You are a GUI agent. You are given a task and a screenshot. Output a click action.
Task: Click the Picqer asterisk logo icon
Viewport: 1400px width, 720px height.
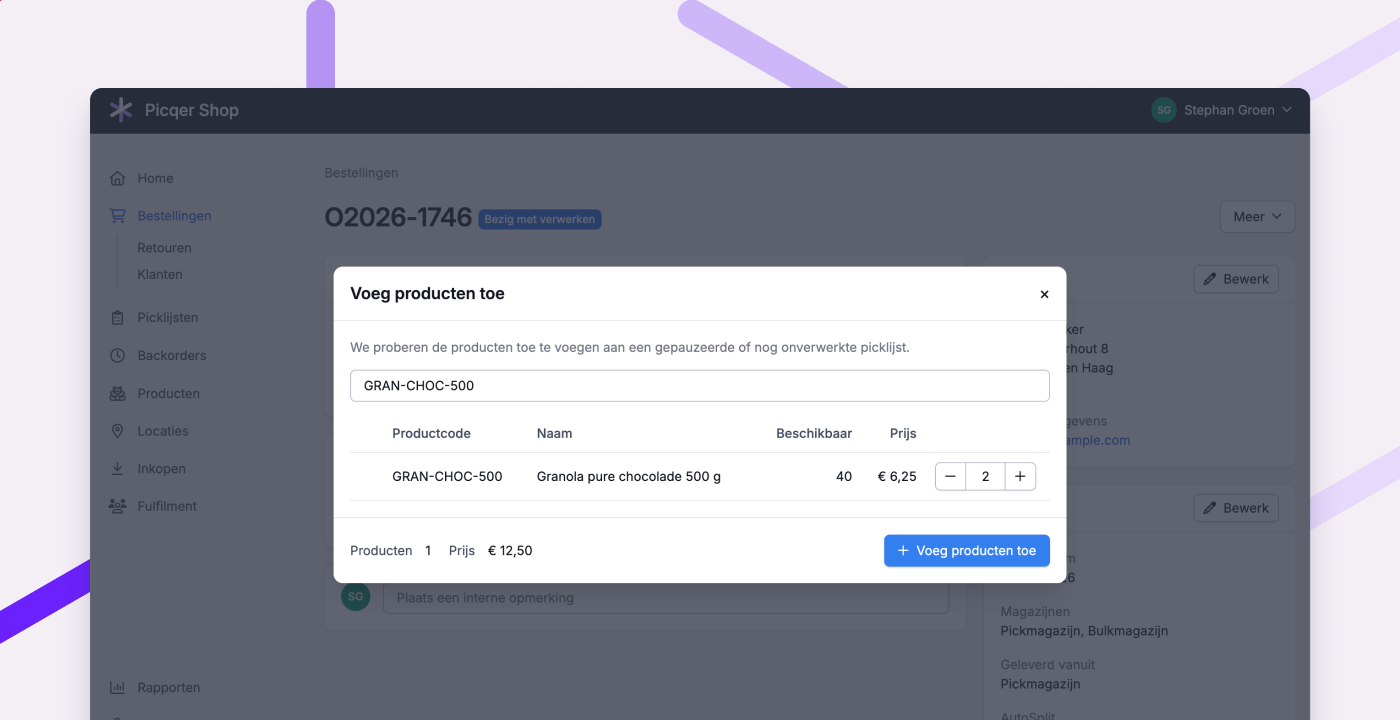click(121, 110)
